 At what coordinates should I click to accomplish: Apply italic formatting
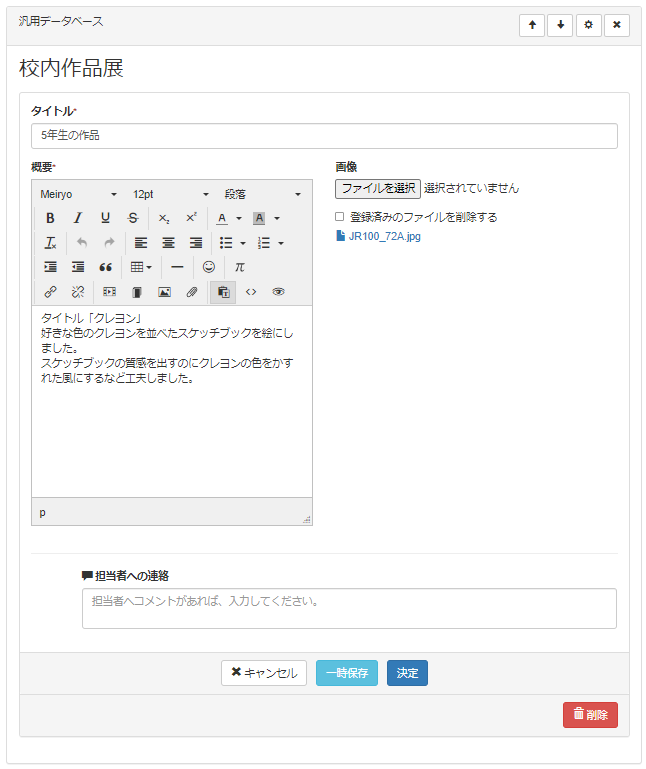[77, 218]
